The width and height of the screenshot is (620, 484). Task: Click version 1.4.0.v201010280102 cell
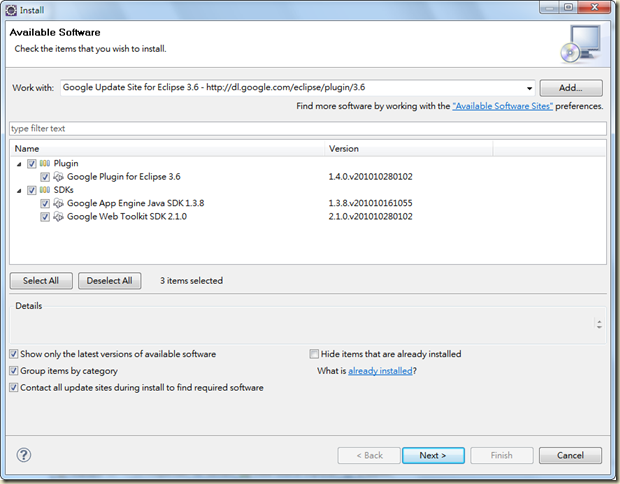(x=370, y=177)
